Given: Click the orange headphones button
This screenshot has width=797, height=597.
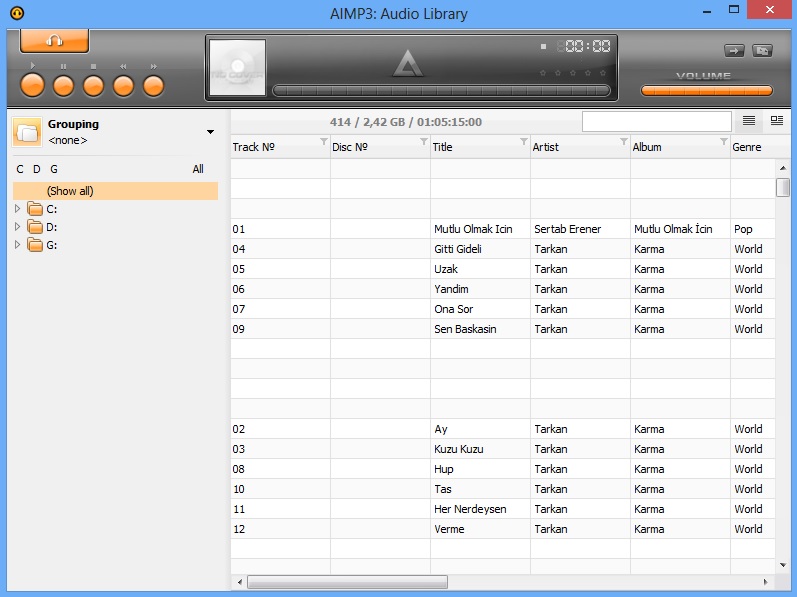Looking at the screenshot, I should point(54,41).
